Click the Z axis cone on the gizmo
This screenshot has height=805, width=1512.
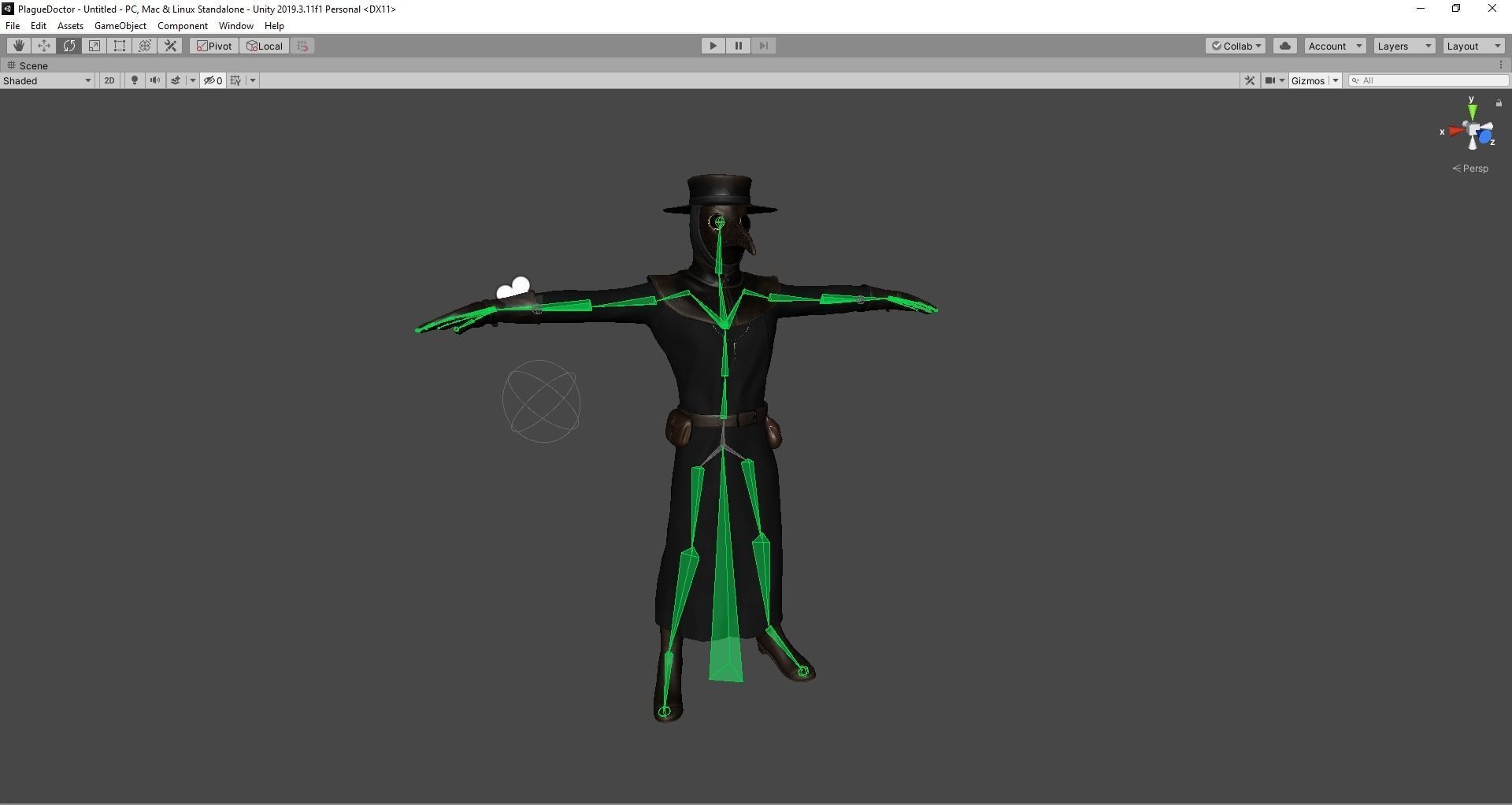tap(1486, 139)
